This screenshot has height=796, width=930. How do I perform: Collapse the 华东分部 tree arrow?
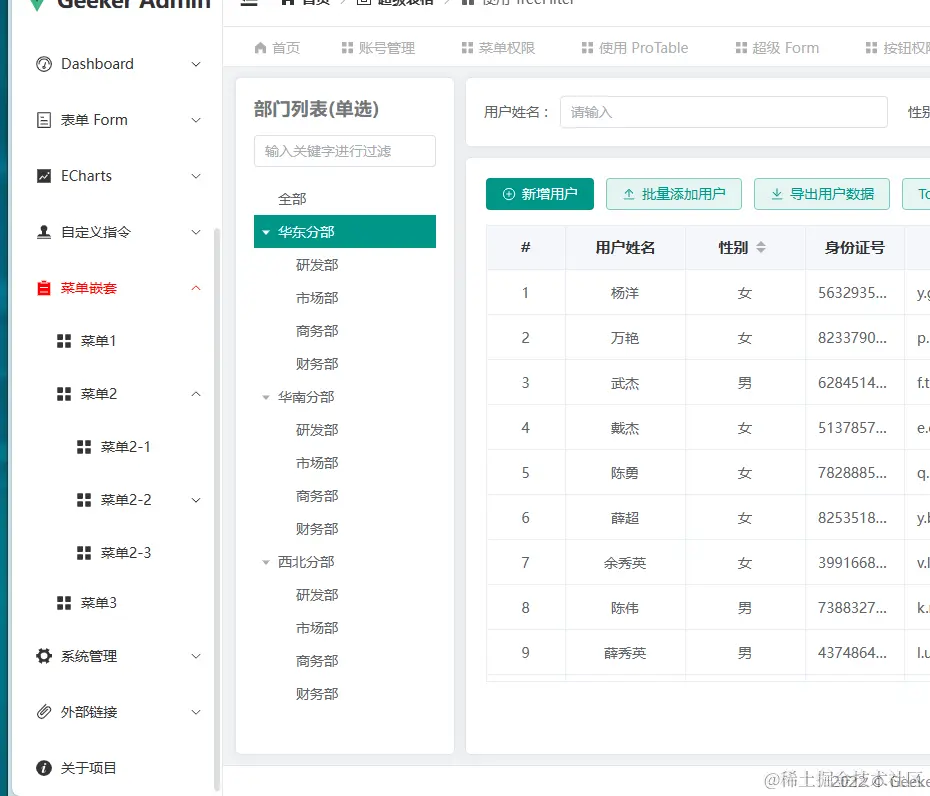(266, 232)
